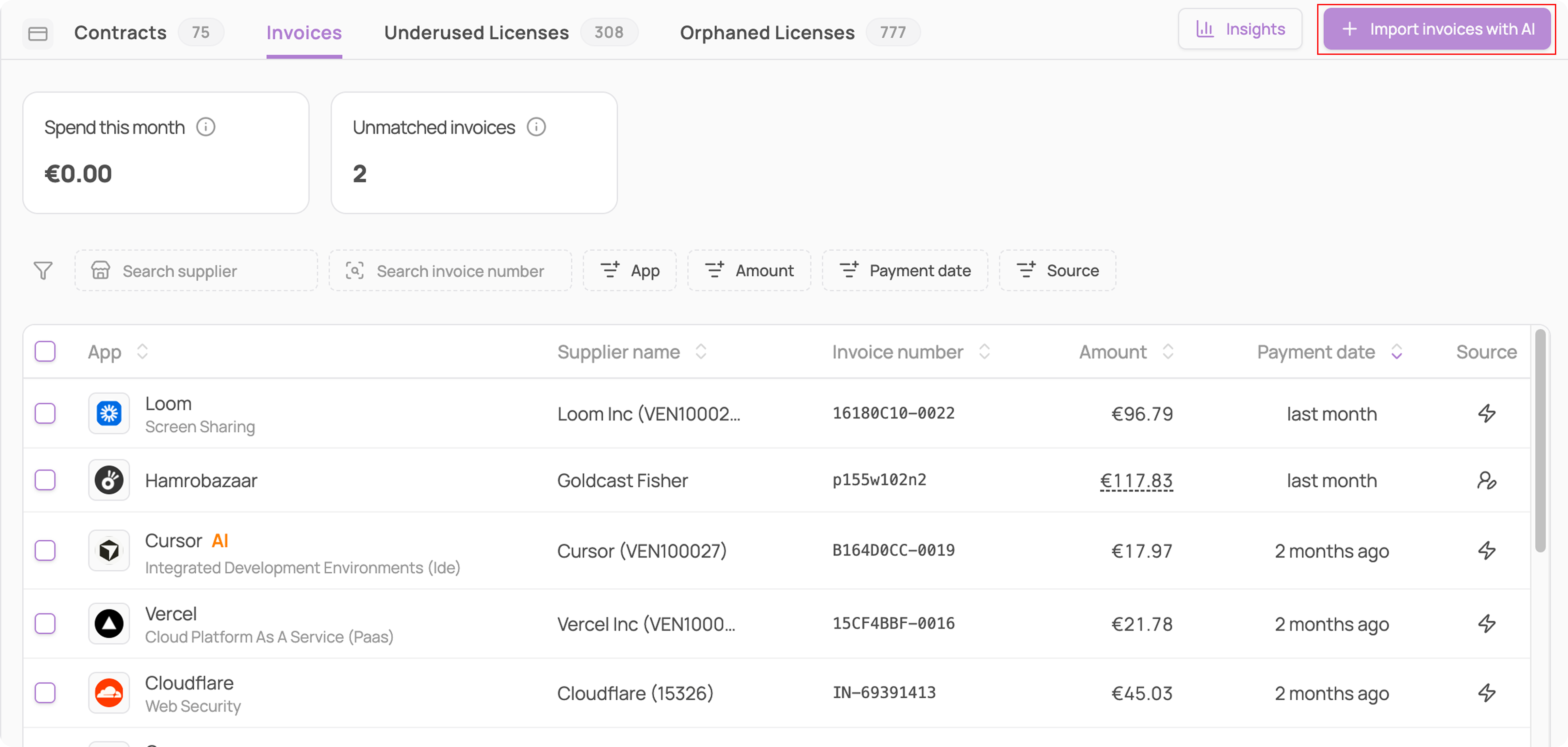Image resolution: width=1568 pixels, height=747 pixels.
Task: Select the Cursor invoice checkbox
Action: coord(45,550)
